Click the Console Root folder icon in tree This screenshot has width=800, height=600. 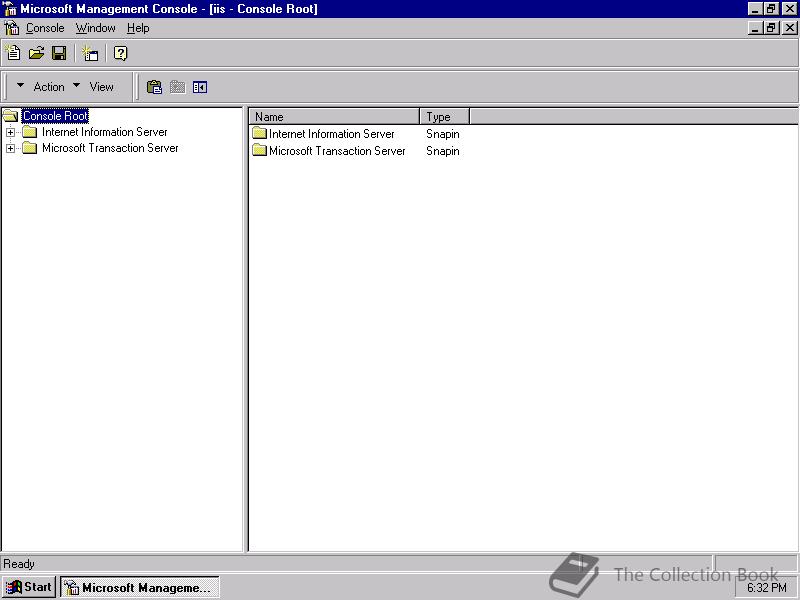(11, 116)
